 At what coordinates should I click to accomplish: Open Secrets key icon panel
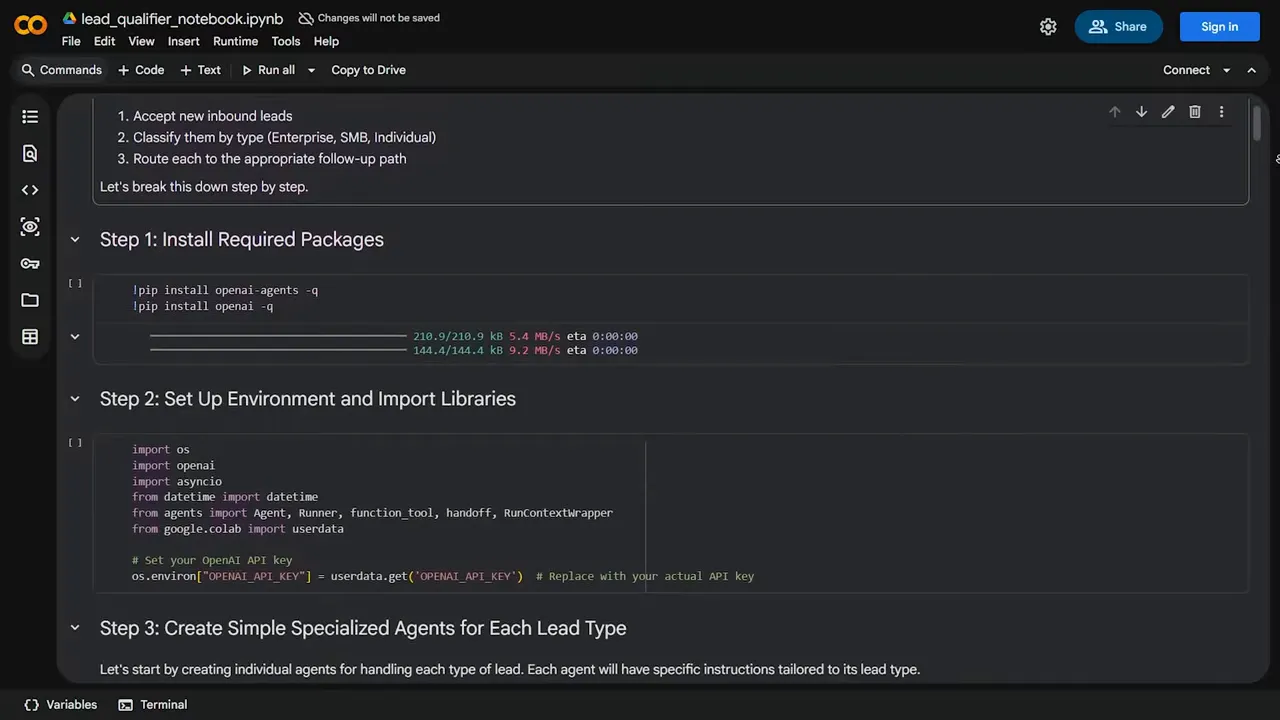(x=30, y=264)
